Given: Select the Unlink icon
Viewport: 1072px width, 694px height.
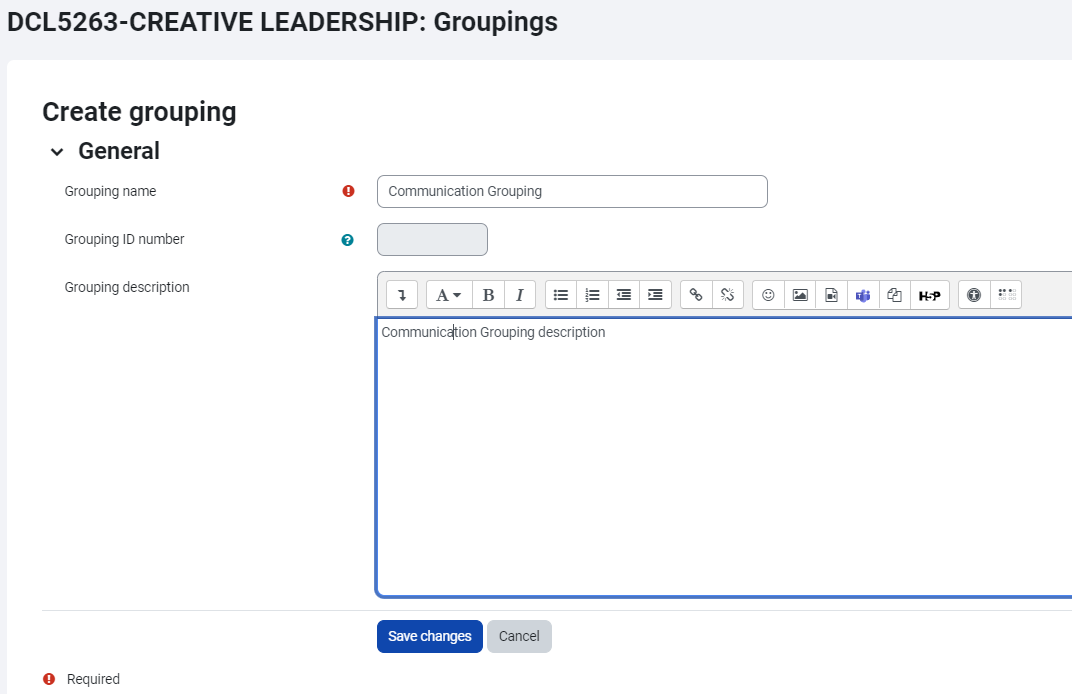Looking at the screenshot, I should coord(728,294).
